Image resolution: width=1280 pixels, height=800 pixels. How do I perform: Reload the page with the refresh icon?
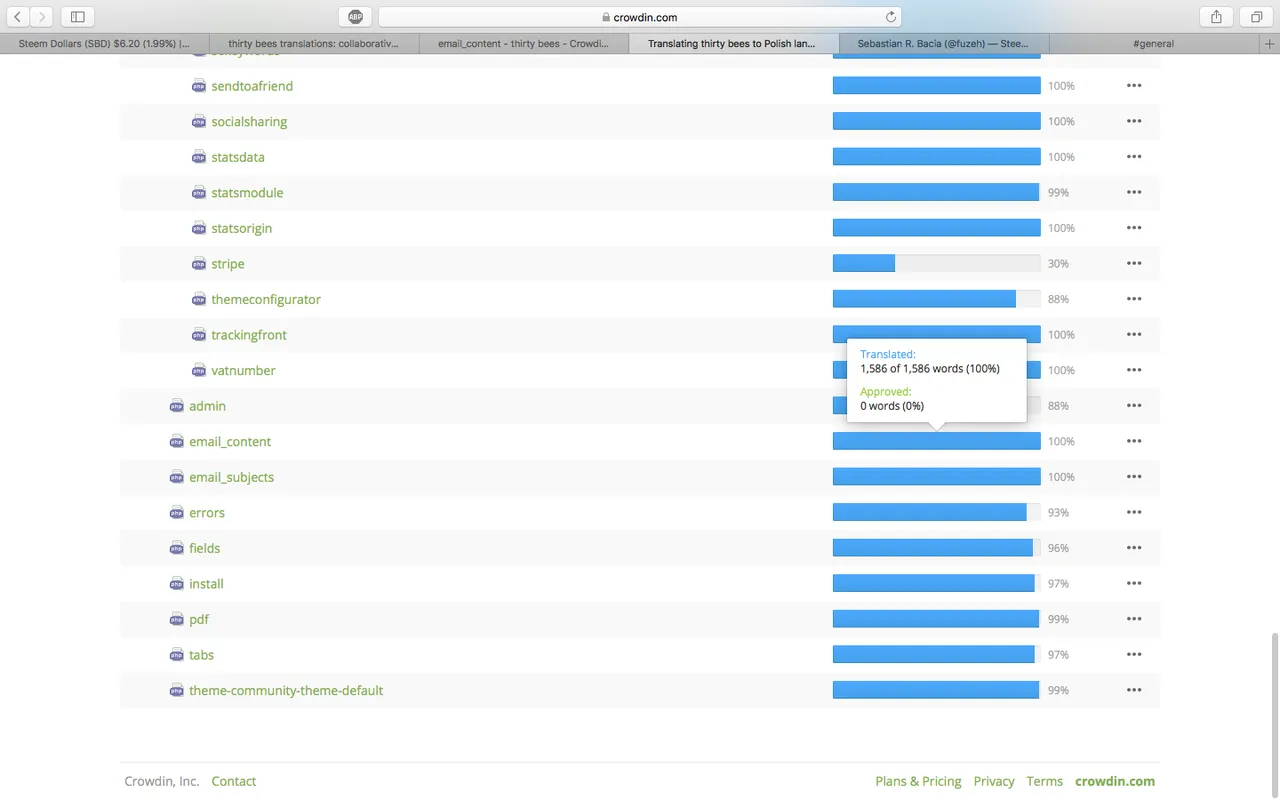click(891, 17)
